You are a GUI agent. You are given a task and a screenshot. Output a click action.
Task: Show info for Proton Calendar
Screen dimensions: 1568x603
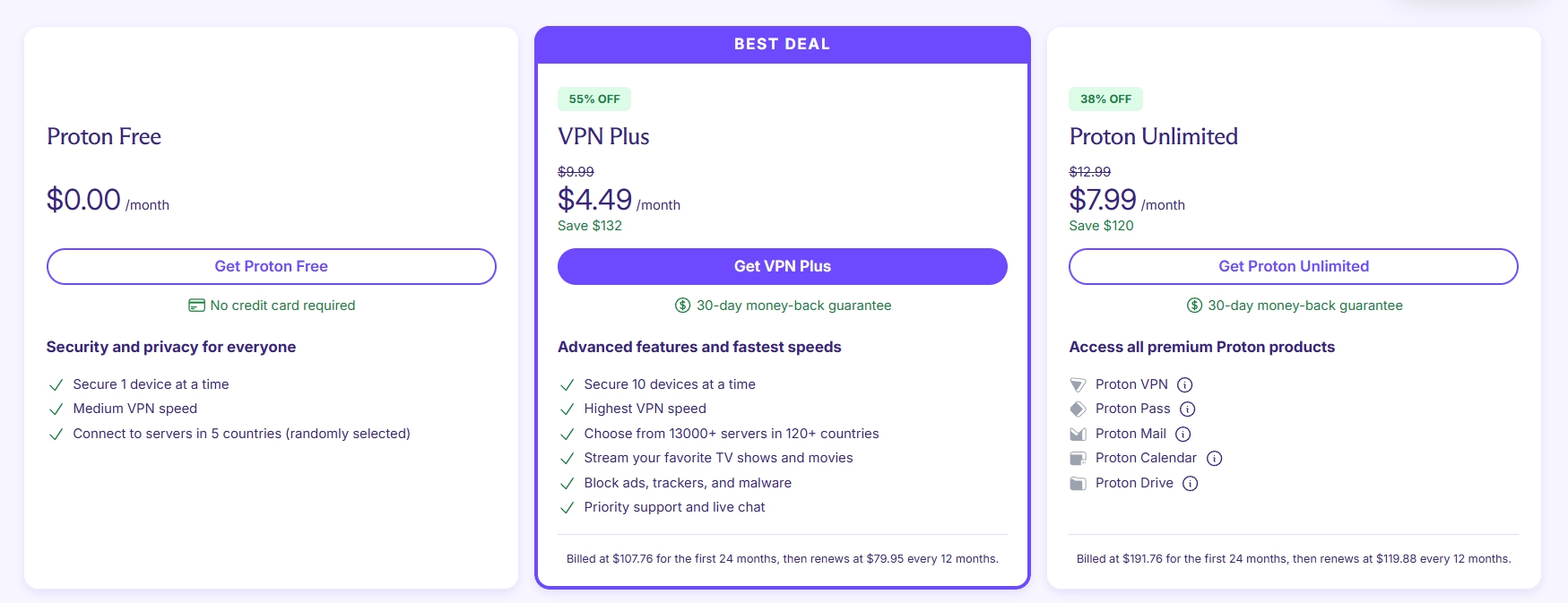pos(1214,459)
